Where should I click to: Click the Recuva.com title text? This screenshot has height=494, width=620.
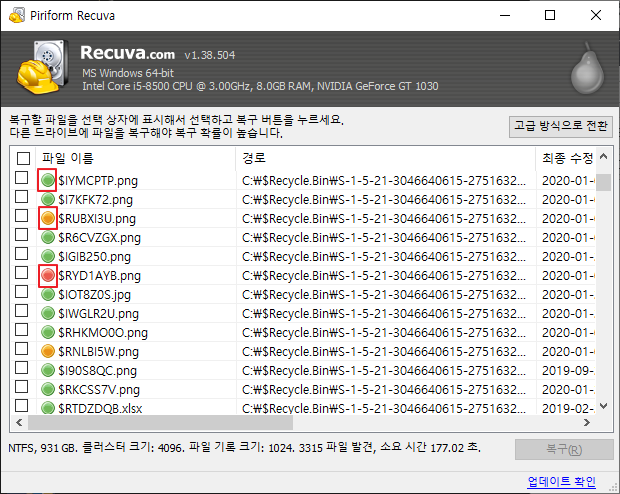coord(128,53)
